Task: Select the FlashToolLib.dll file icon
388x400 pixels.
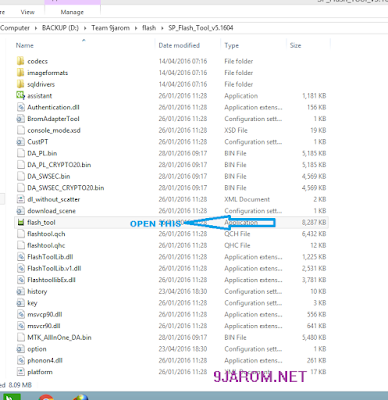Action: (20, 257)
